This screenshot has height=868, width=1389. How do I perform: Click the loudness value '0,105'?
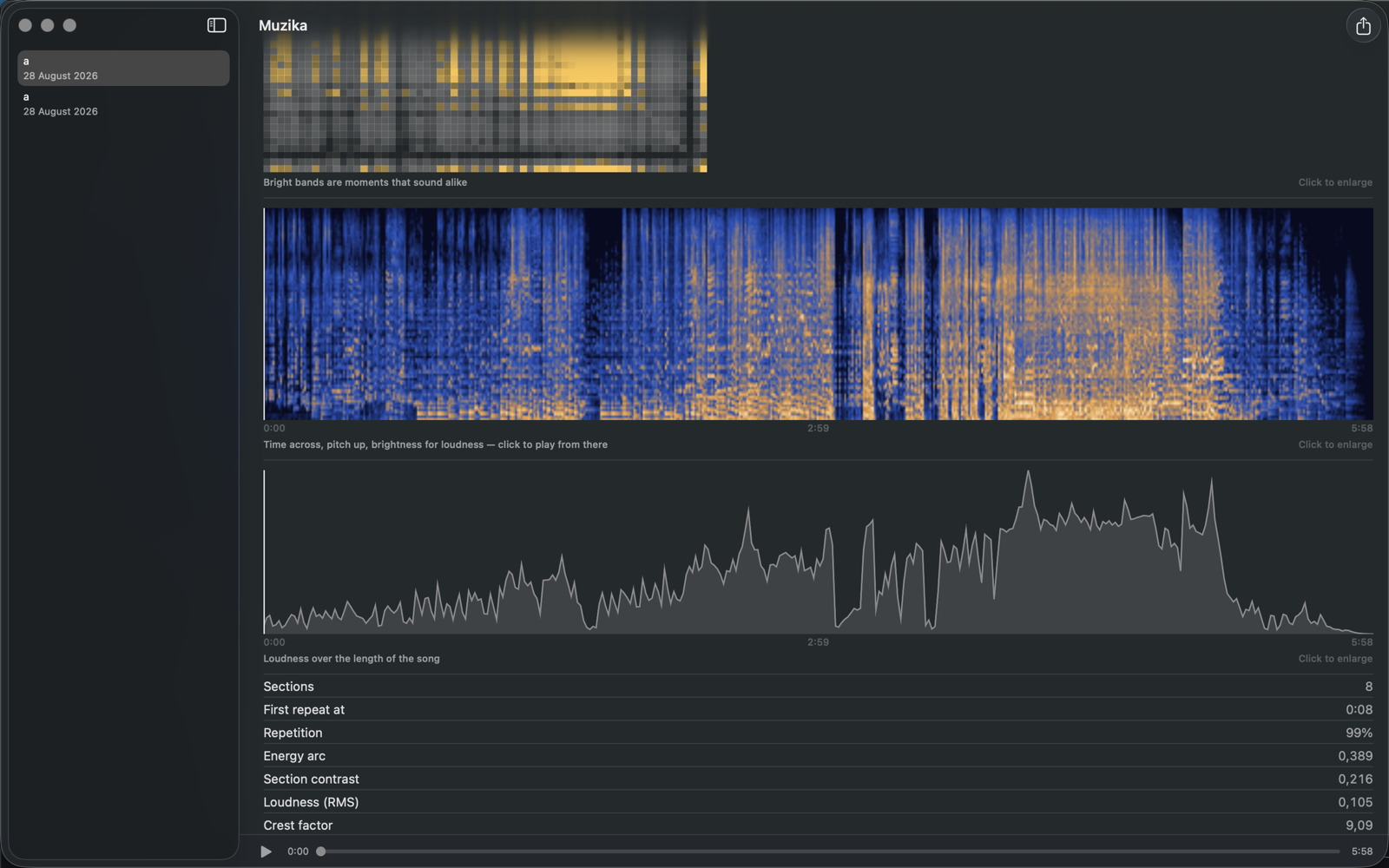1355,803
